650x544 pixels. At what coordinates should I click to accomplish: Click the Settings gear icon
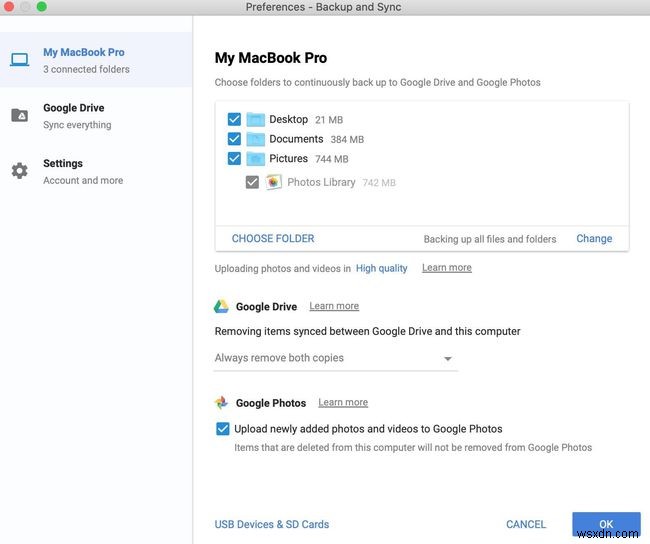tap(20, 171)
